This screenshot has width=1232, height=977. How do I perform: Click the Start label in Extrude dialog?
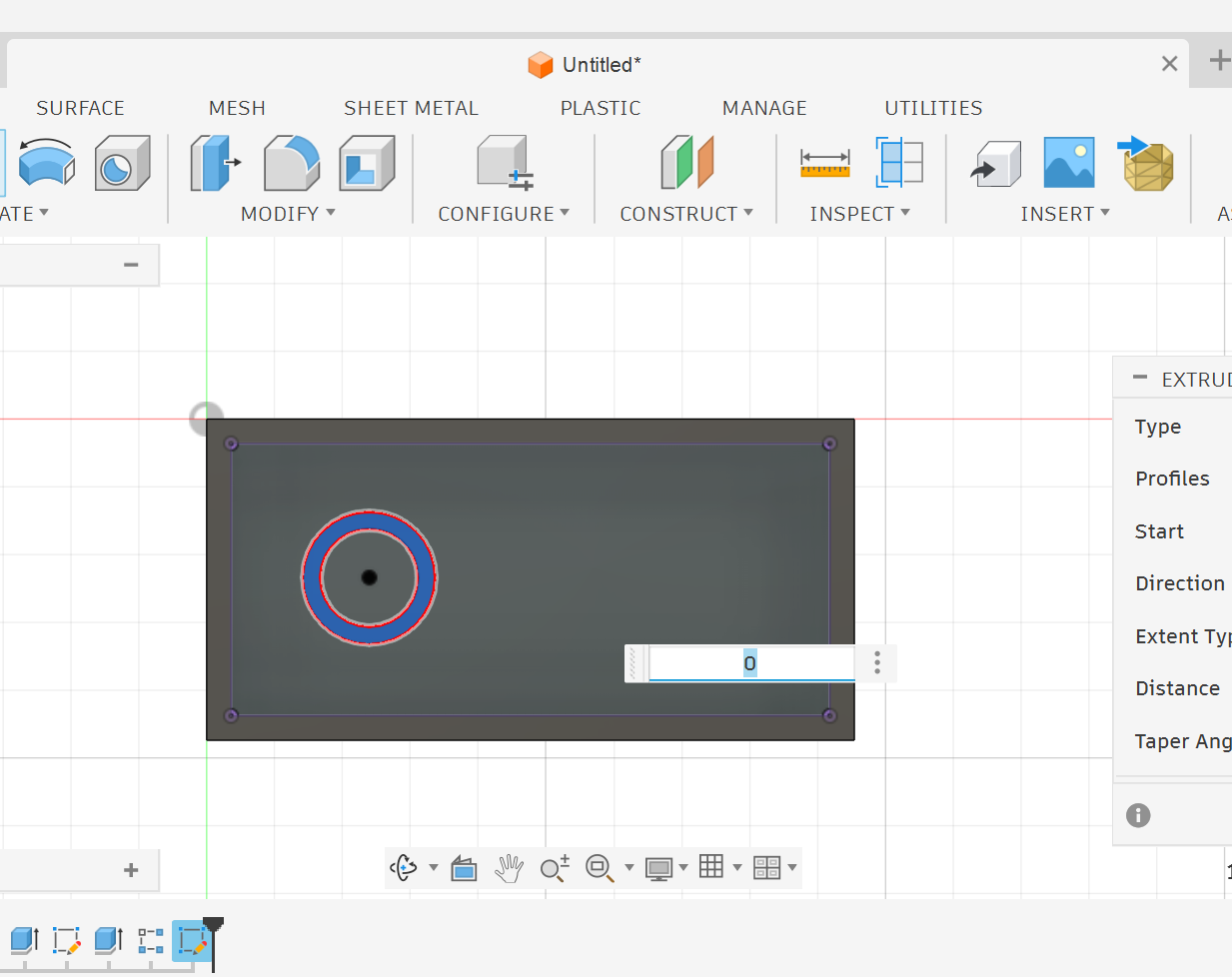click(1159, 531)
